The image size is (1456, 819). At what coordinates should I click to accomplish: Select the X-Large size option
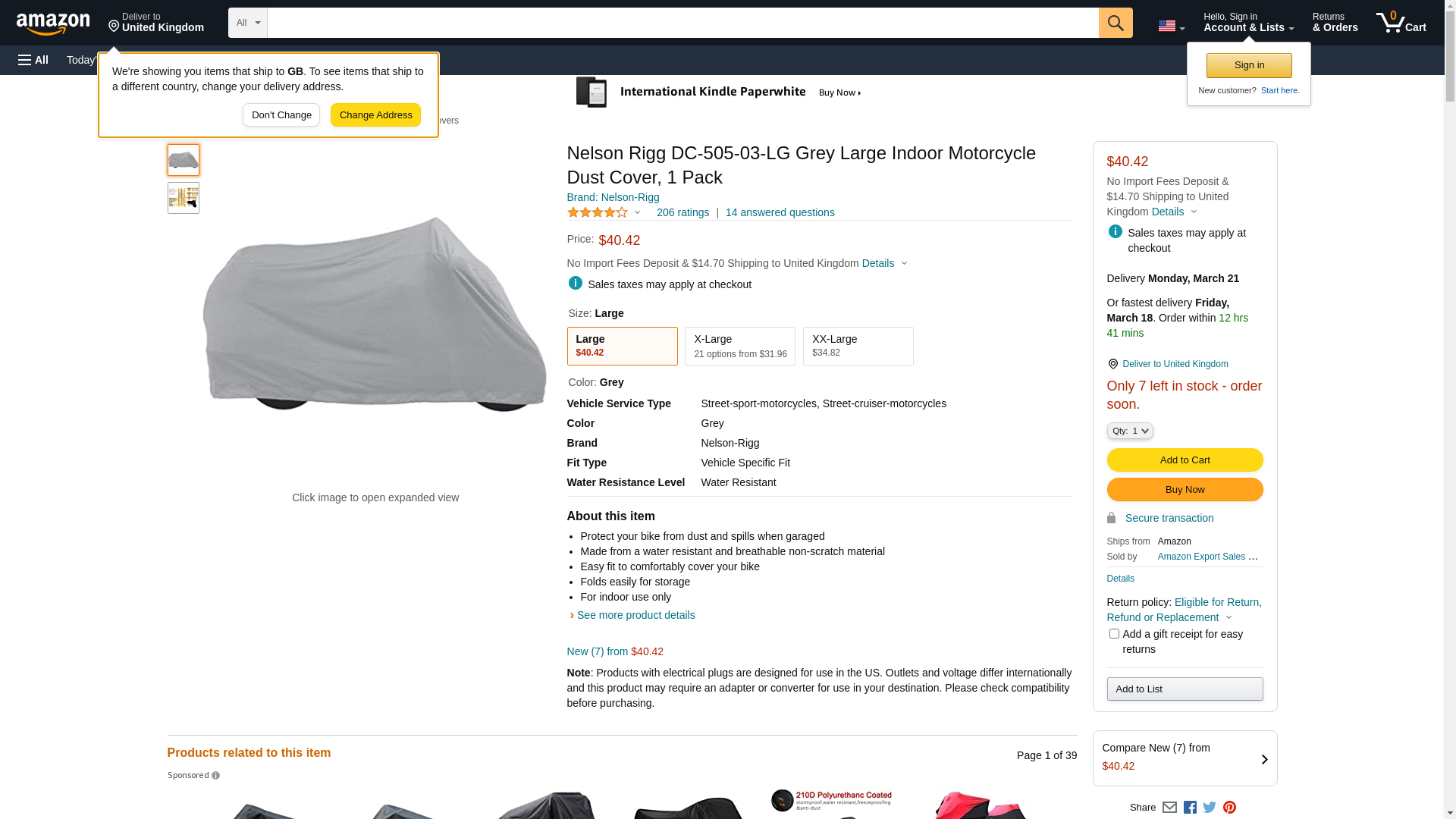(x=739, y=346)
